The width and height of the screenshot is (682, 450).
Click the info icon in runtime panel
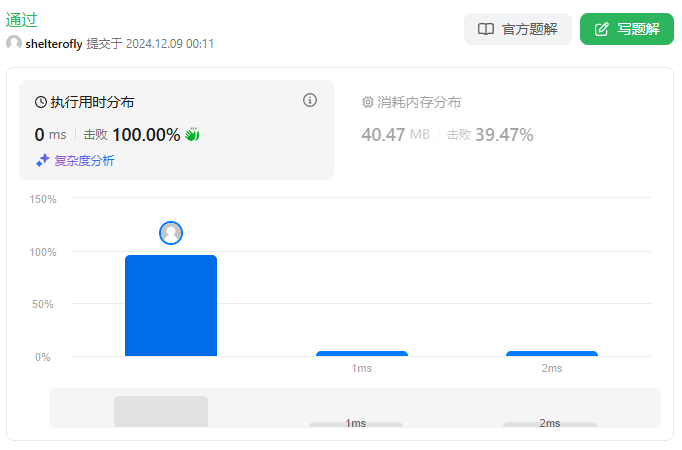tap(310, 100)
